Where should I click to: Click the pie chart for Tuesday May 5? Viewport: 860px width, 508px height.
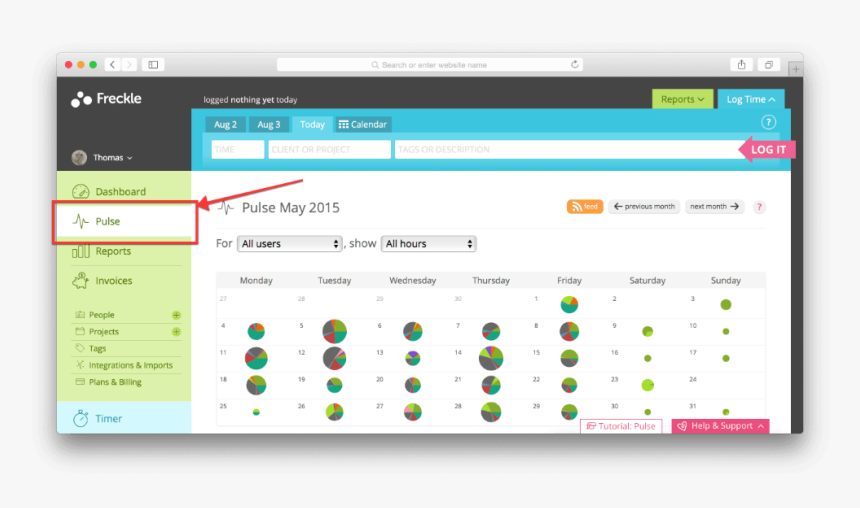(x=335, y=331)
